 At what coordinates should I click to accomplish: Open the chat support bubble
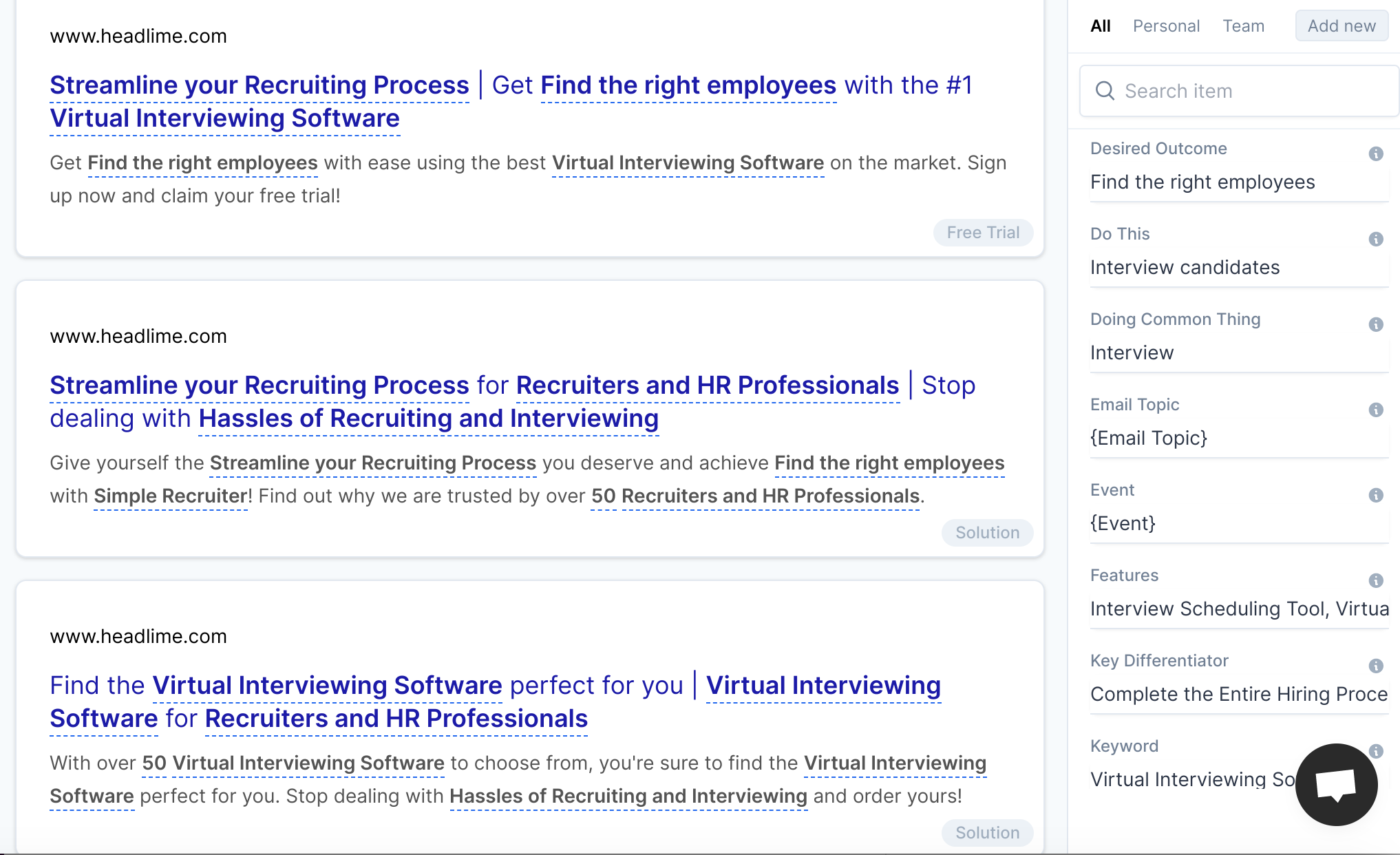[x=1336, y=784]
